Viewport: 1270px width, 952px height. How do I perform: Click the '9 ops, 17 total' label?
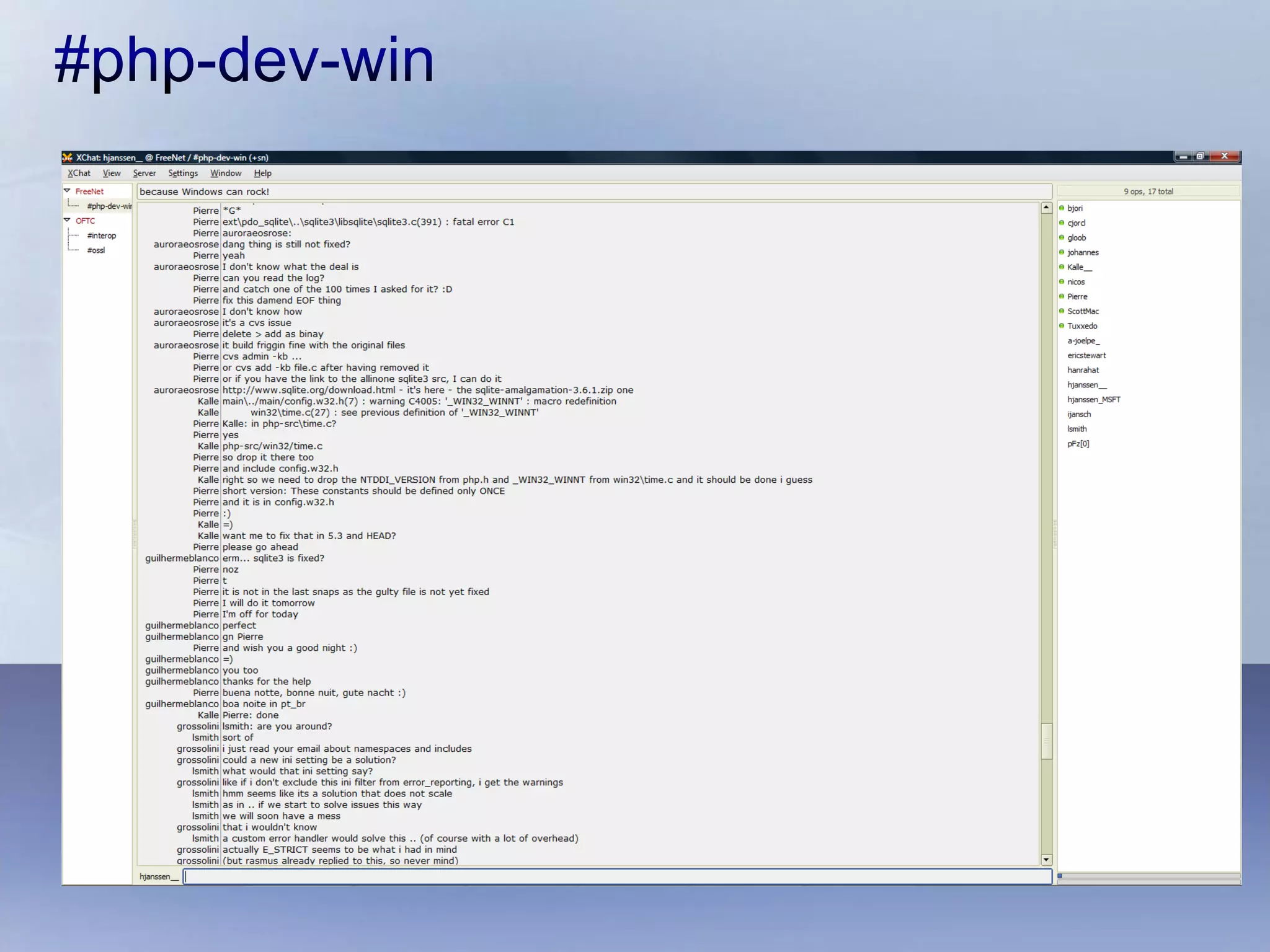coord(1148,192)
